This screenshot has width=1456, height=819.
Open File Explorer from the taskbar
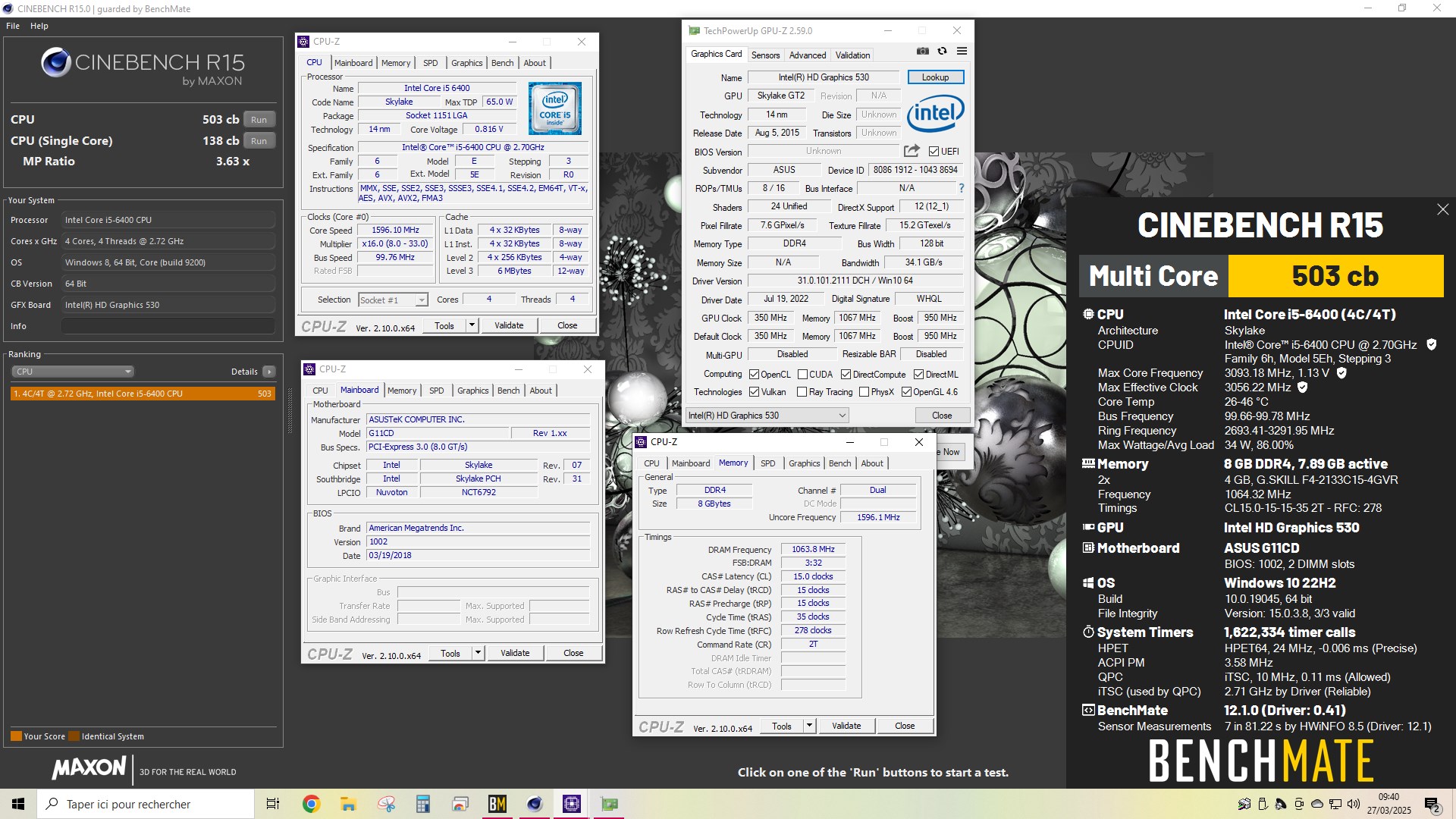(x=348, y=804)
